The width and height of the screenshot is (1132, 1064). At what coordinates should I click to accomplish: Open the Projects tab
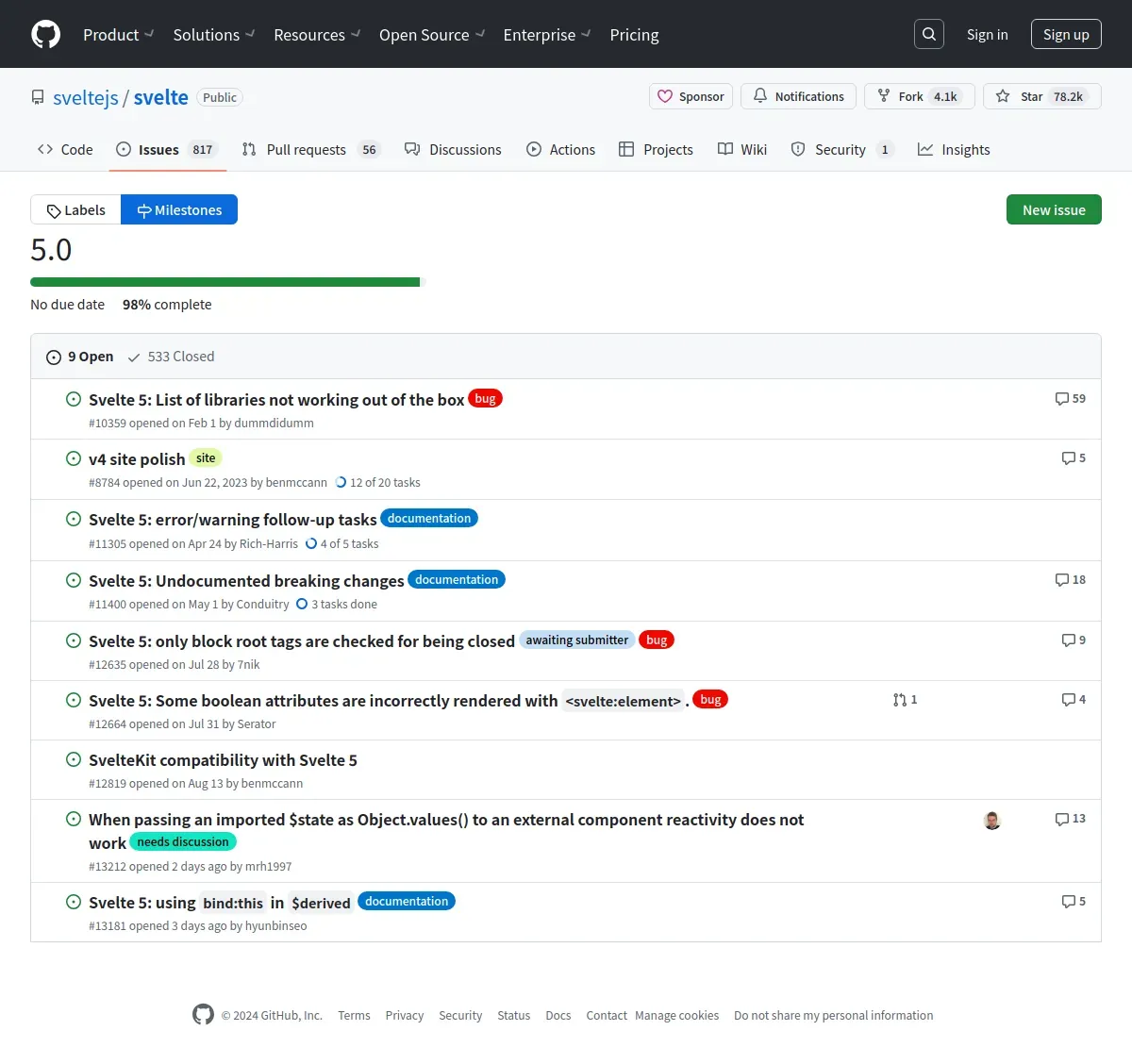pos(656,149)
